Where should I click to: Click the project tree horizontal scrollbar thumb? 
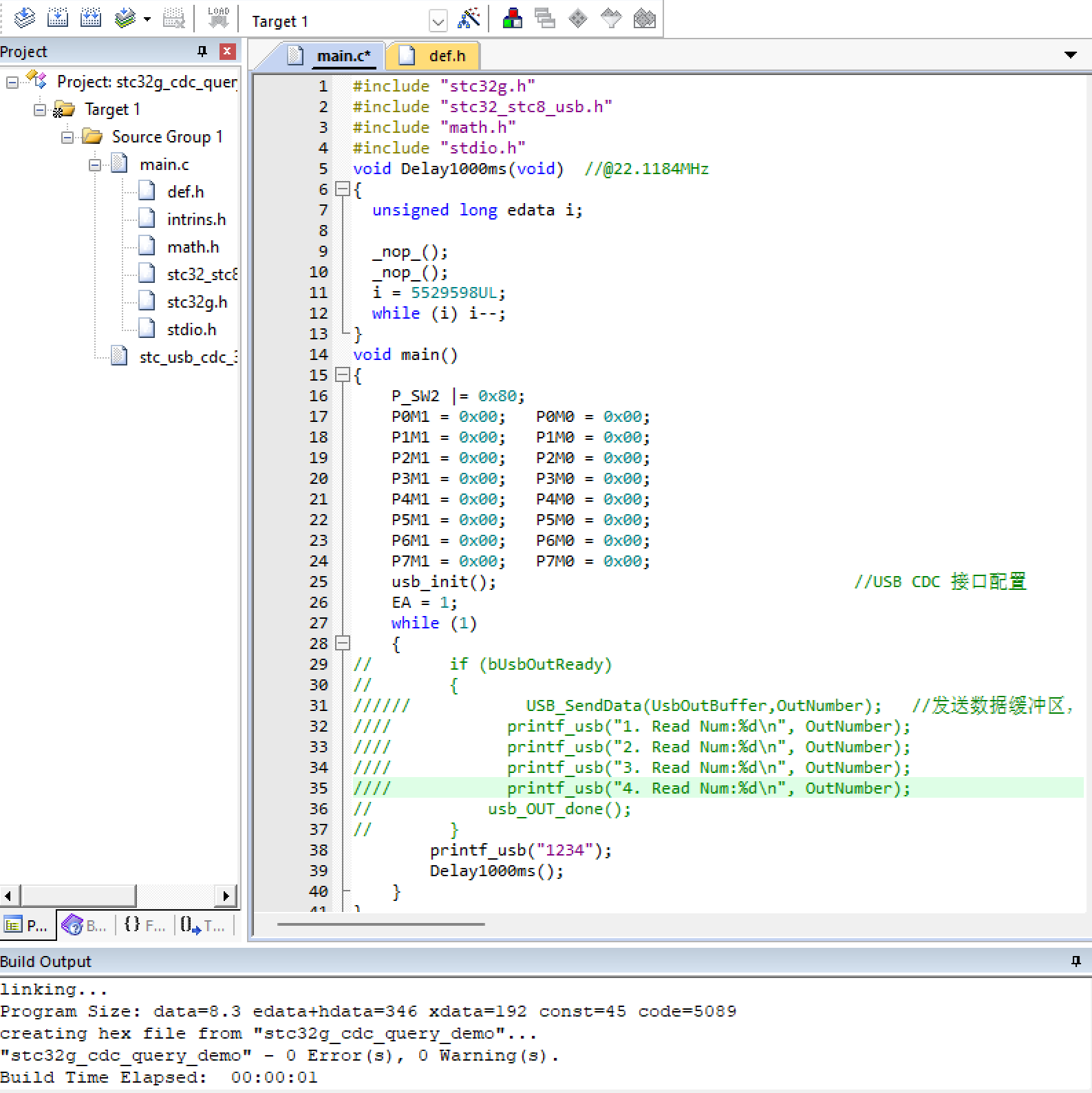pyautogui.click(x=78, y=895)
